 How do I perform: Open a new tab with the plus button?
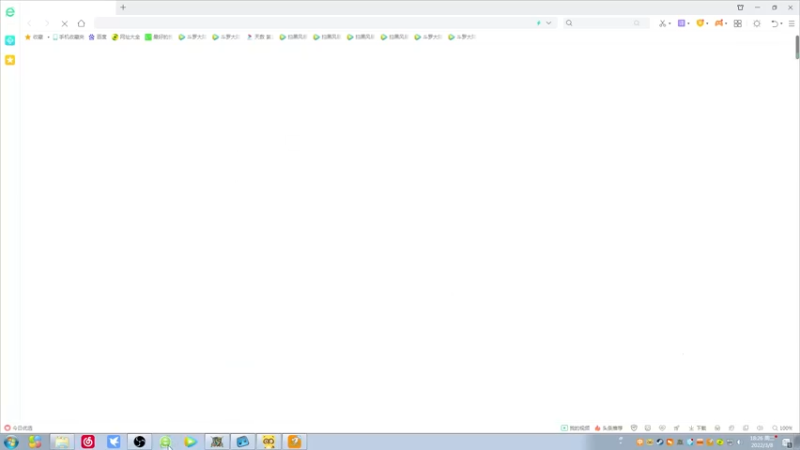[x=123, y=8]
